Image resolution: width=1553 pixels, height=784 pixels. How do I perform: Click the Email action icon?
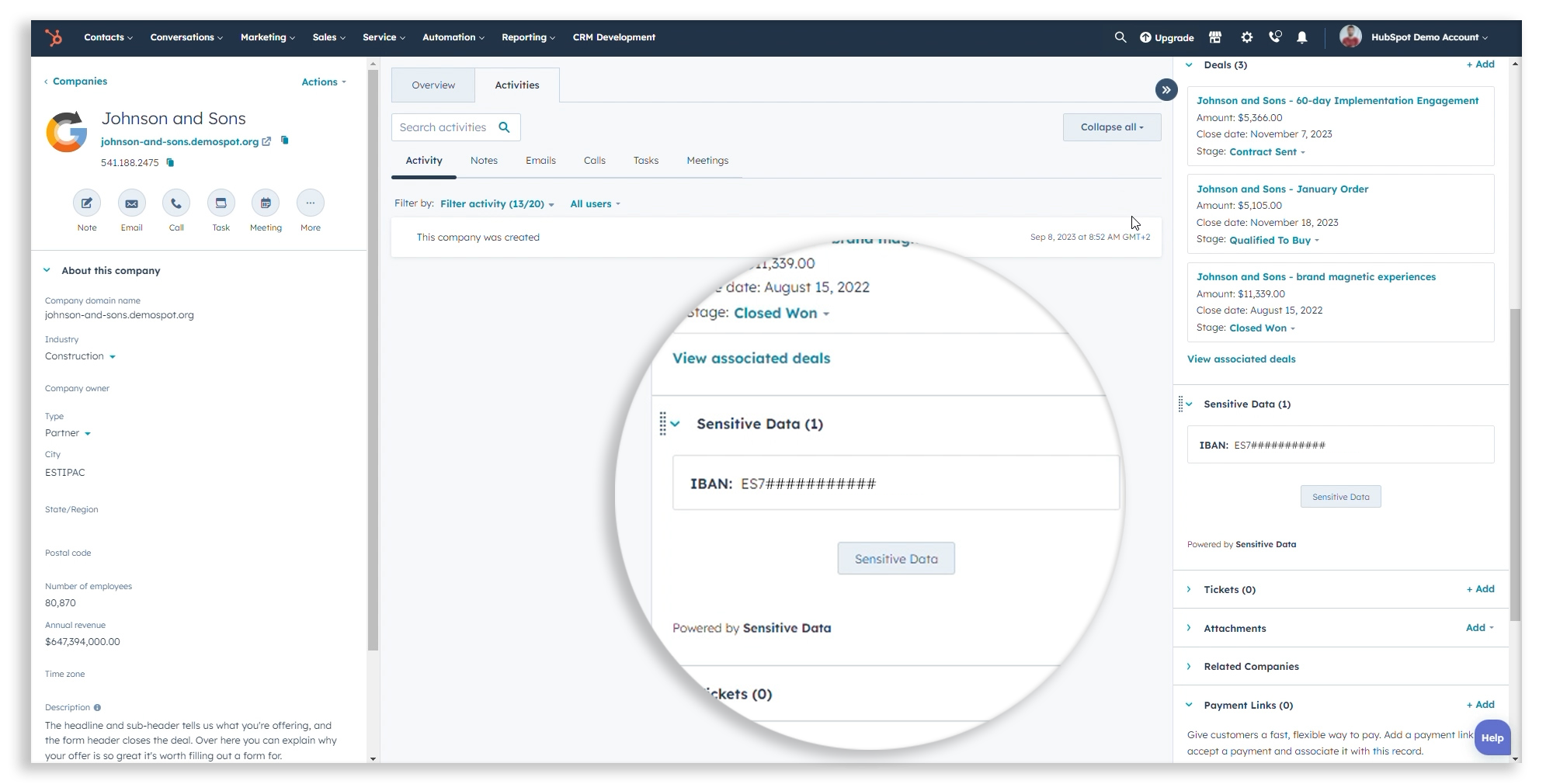(132, 203)
